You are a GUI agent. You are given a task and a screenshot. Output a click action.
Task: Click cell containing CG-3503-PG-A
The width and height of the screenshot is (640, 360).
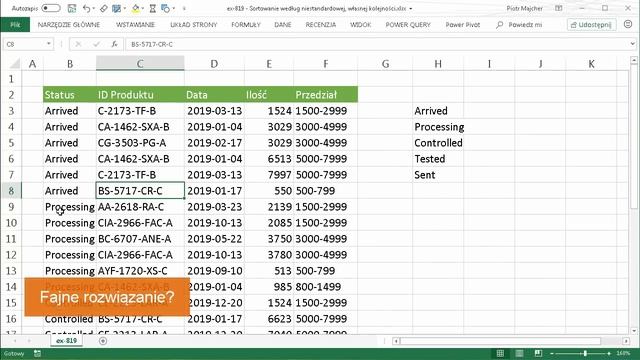point(140,143)
